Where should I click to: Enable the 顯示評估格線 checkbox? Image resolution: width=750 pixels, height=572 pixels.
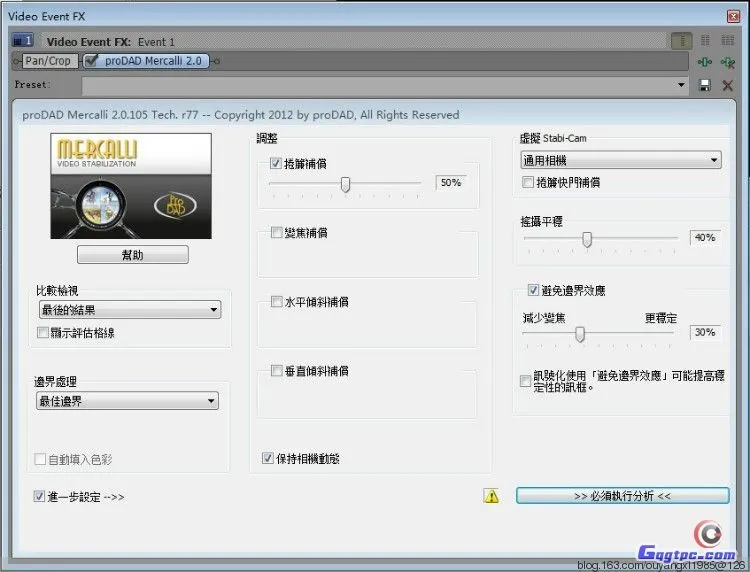click(x=43, y=332)
